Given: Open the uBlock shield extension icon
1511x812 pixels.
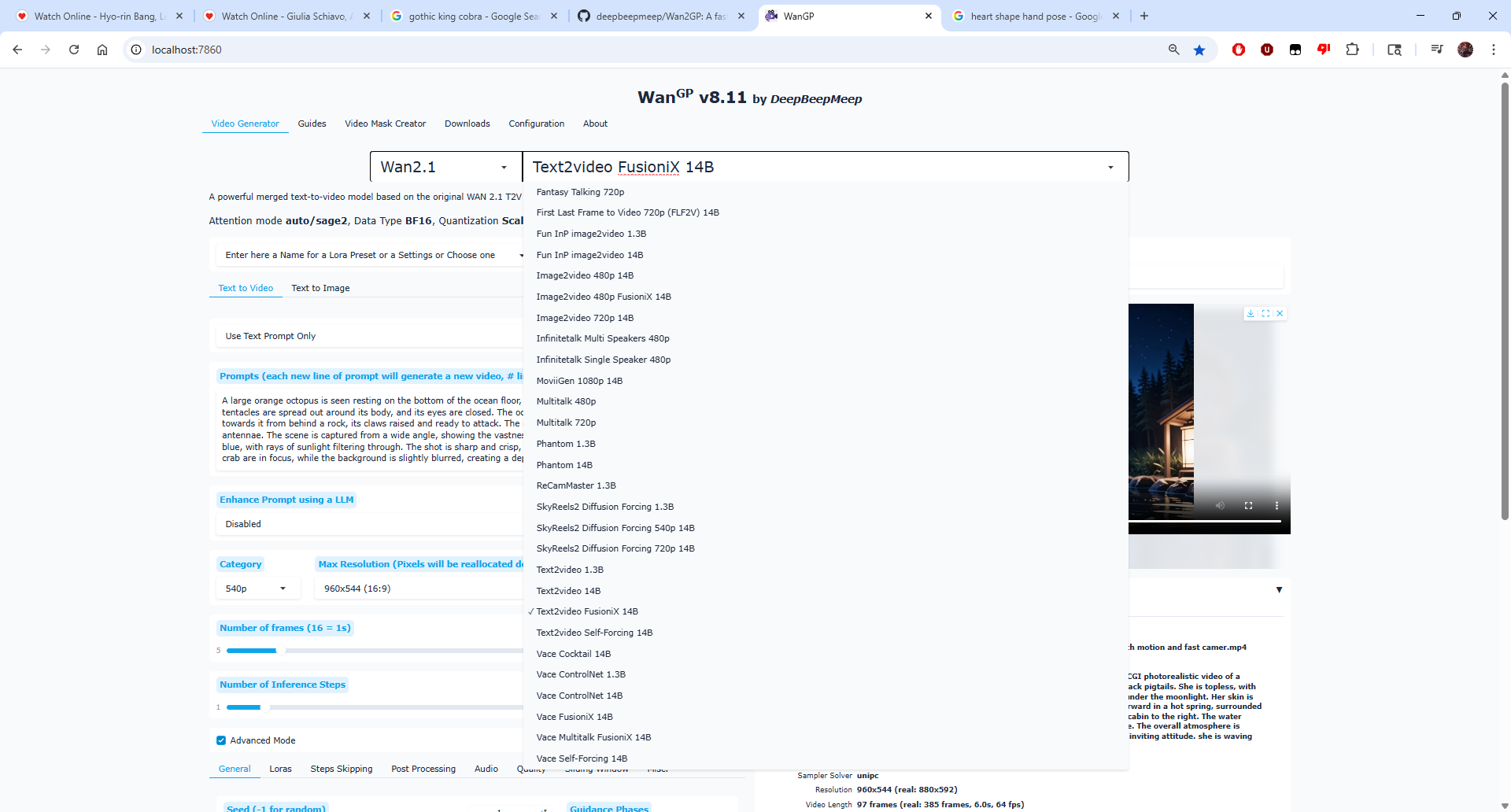Looking at the screenshot, I should [x=1267, y=50].
